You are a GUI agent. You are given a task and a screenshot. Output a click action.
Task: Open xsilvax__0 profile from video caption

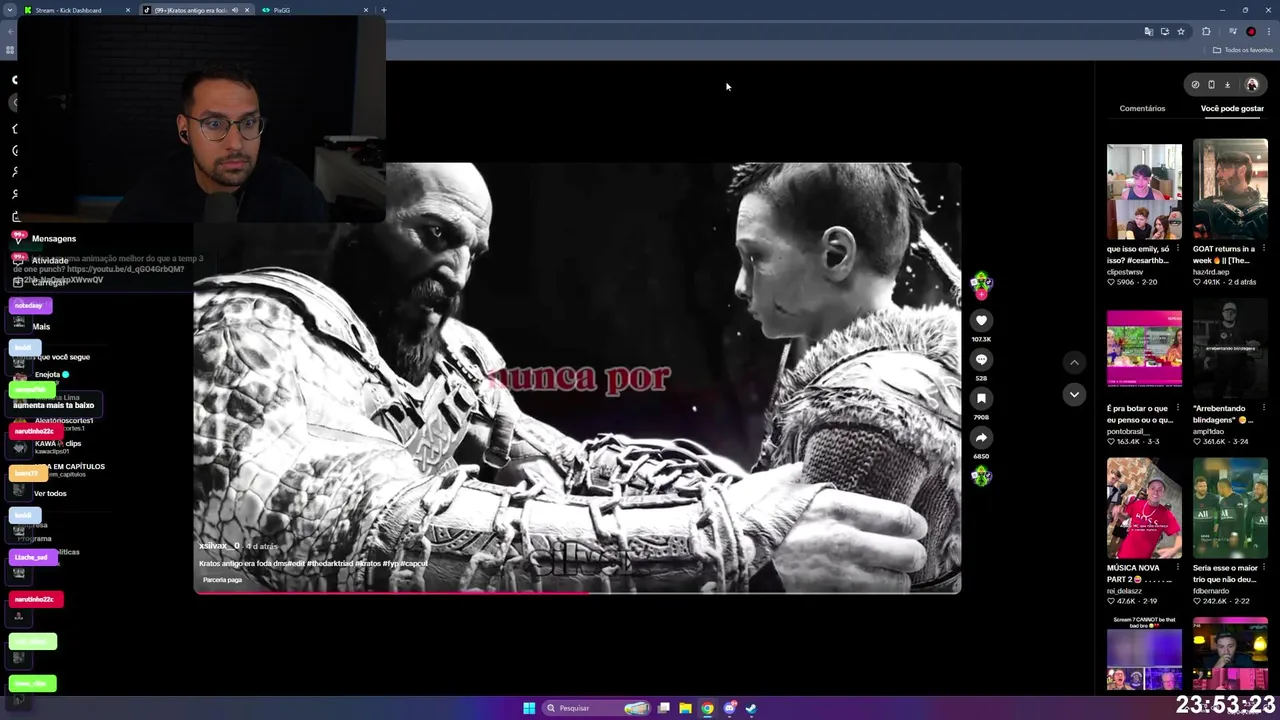(219, 546)
